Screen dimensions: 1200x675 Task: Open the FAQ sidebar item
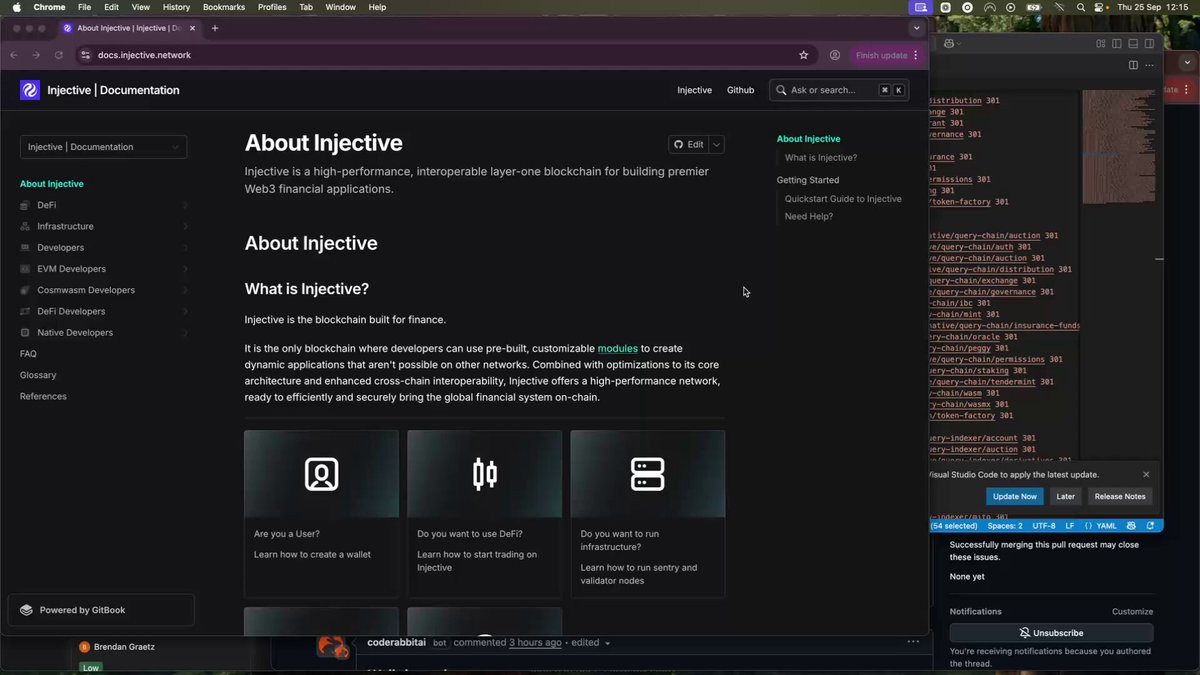click(x=28, y=354)
